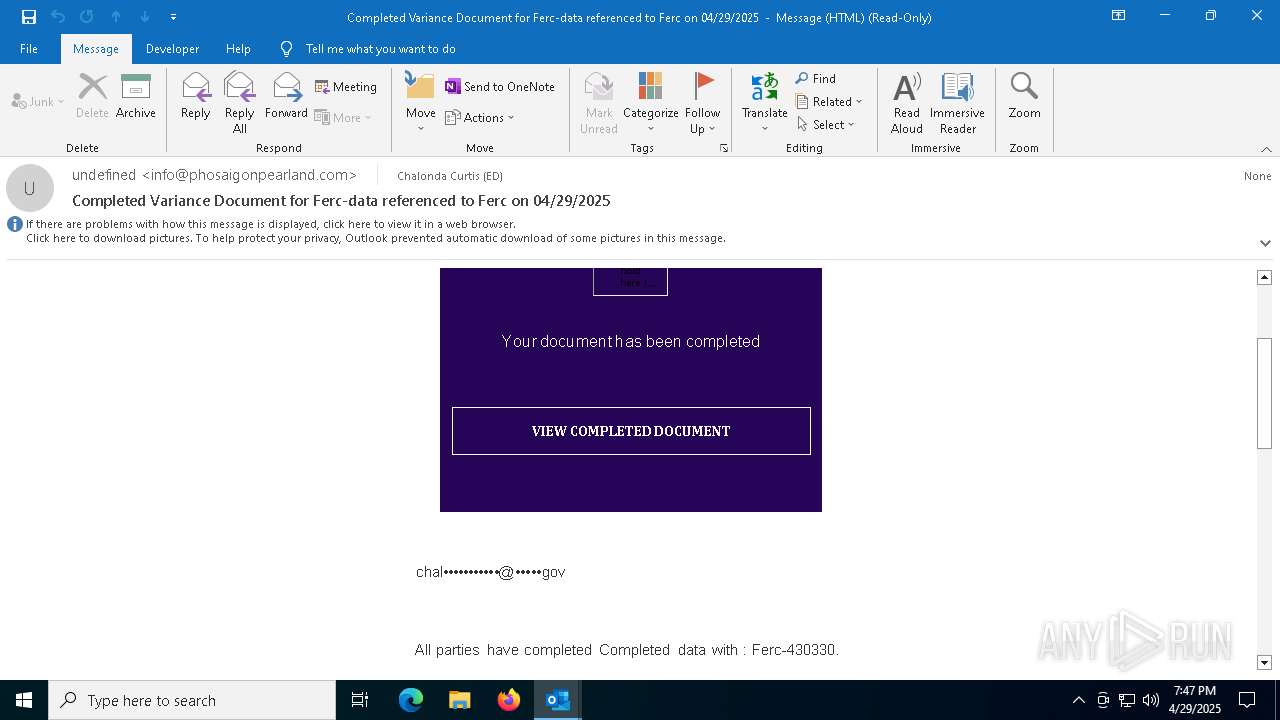Launch the Tags dialog
Screen dimensions: 1280x720
point(723,148)
